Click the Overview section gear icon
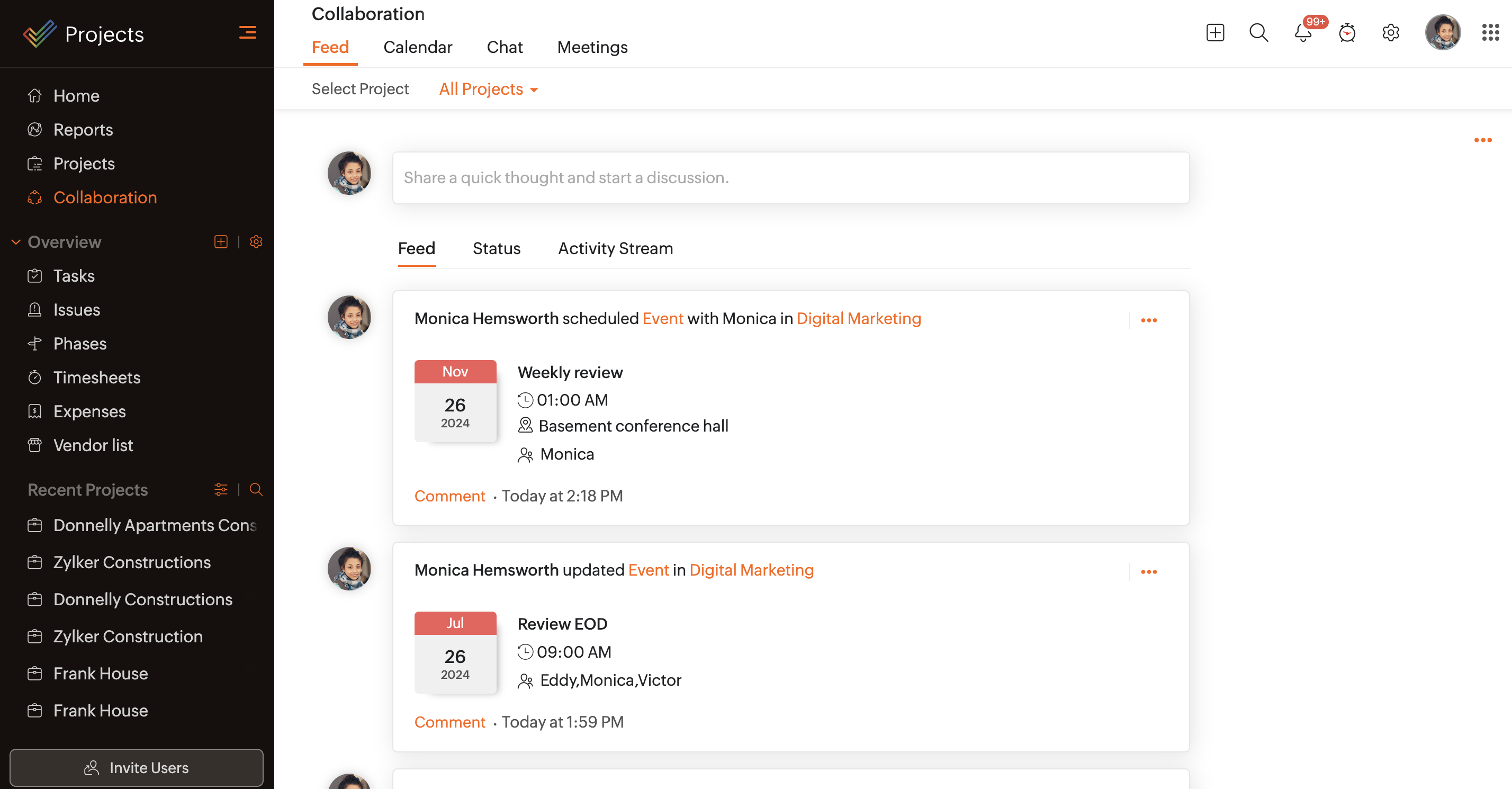This screenshot has width=1512, height=789. 256,242
